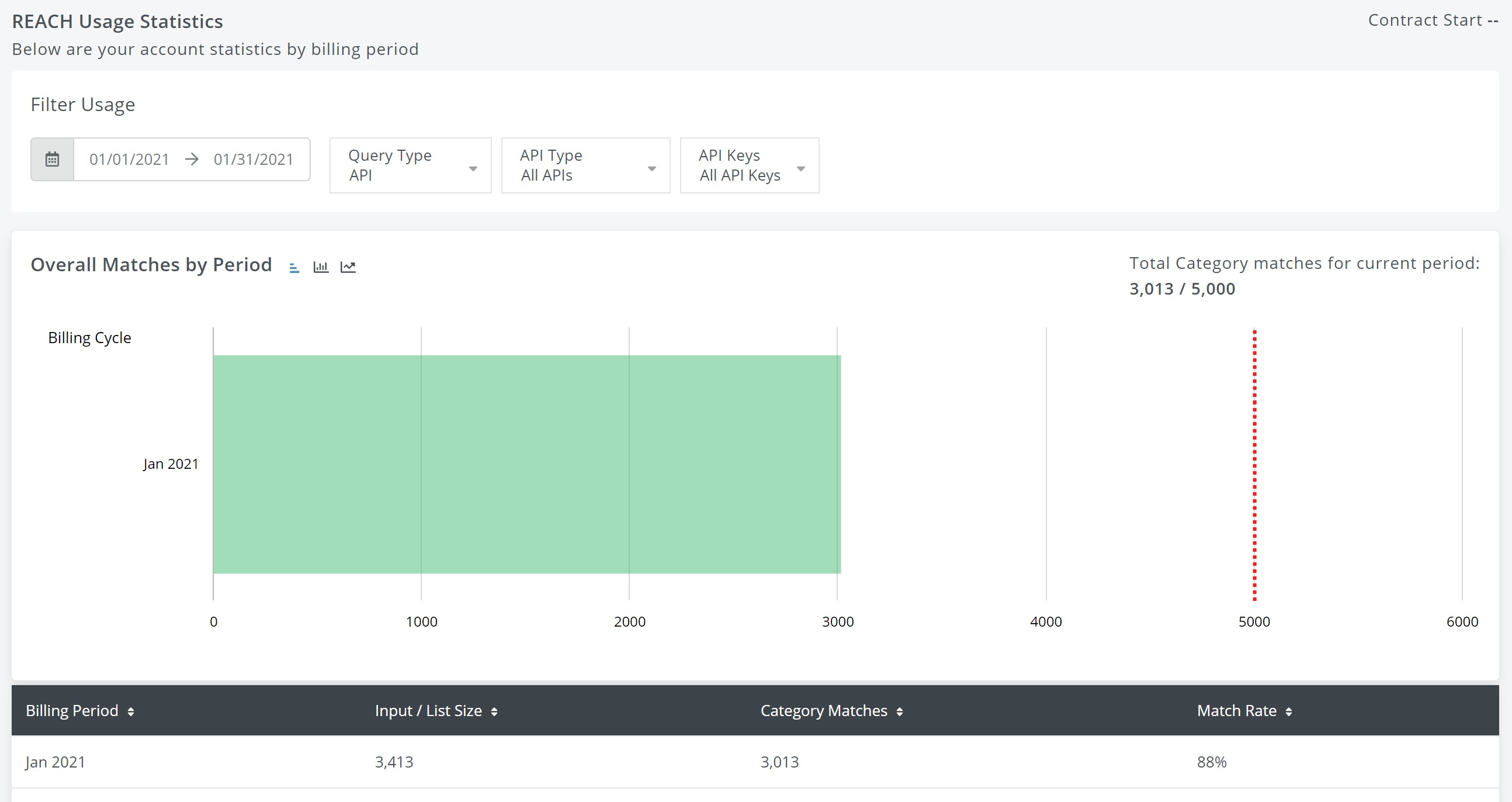Open the calendar date picker icon
This screenshot has width=1512, height=802.
(x=52, y=159)
